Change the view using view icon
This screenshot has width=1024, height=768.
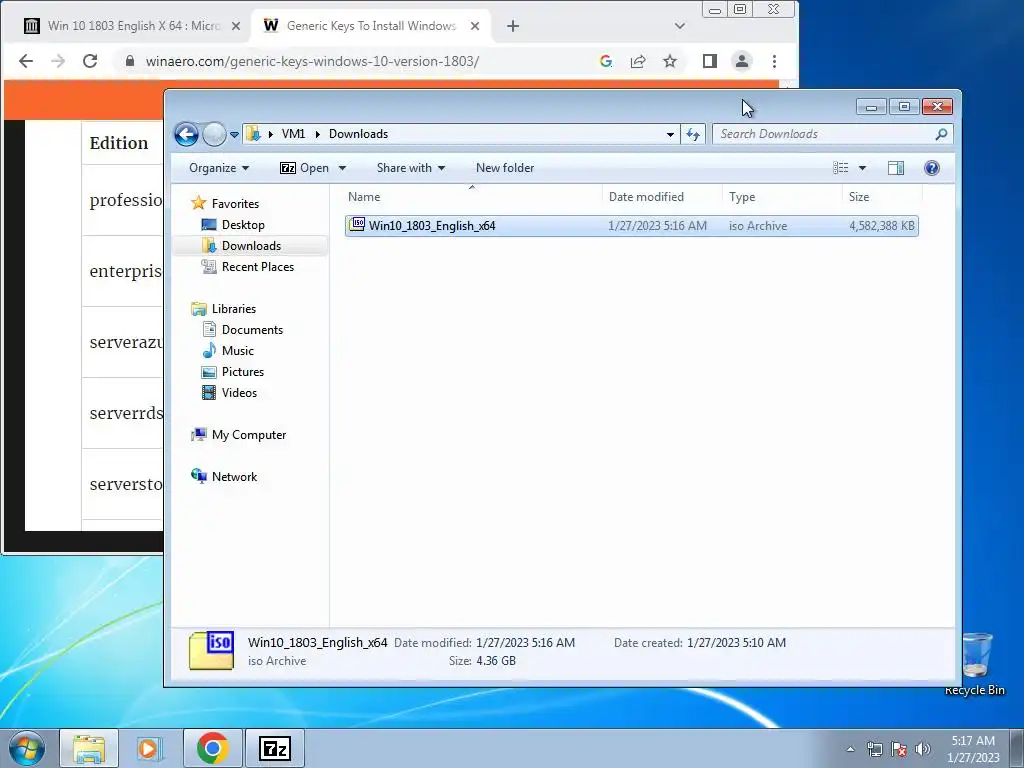coord(840,168)
